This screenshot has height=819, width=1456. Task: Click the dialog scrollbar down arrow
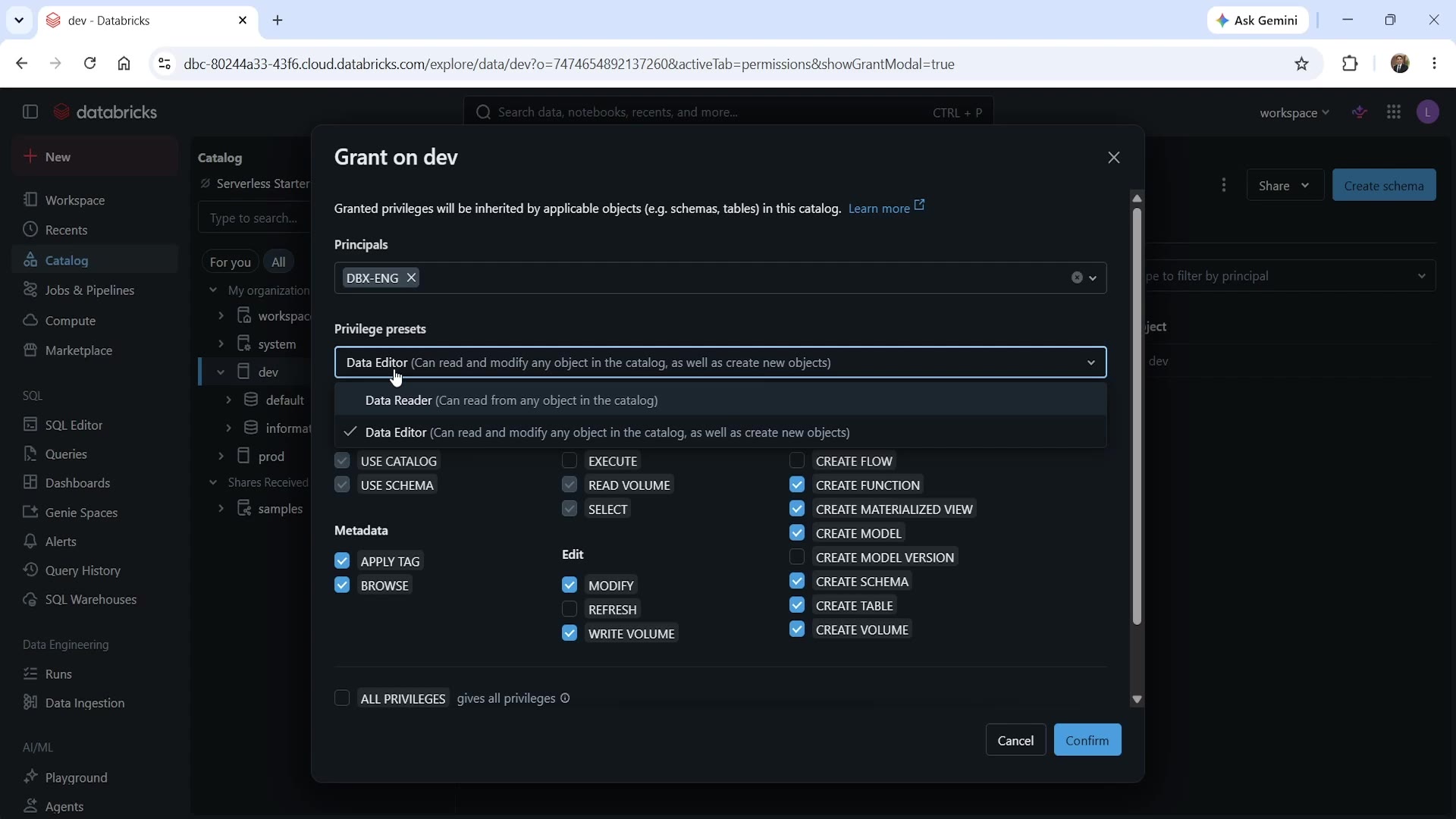click(x=1137, y=700)
